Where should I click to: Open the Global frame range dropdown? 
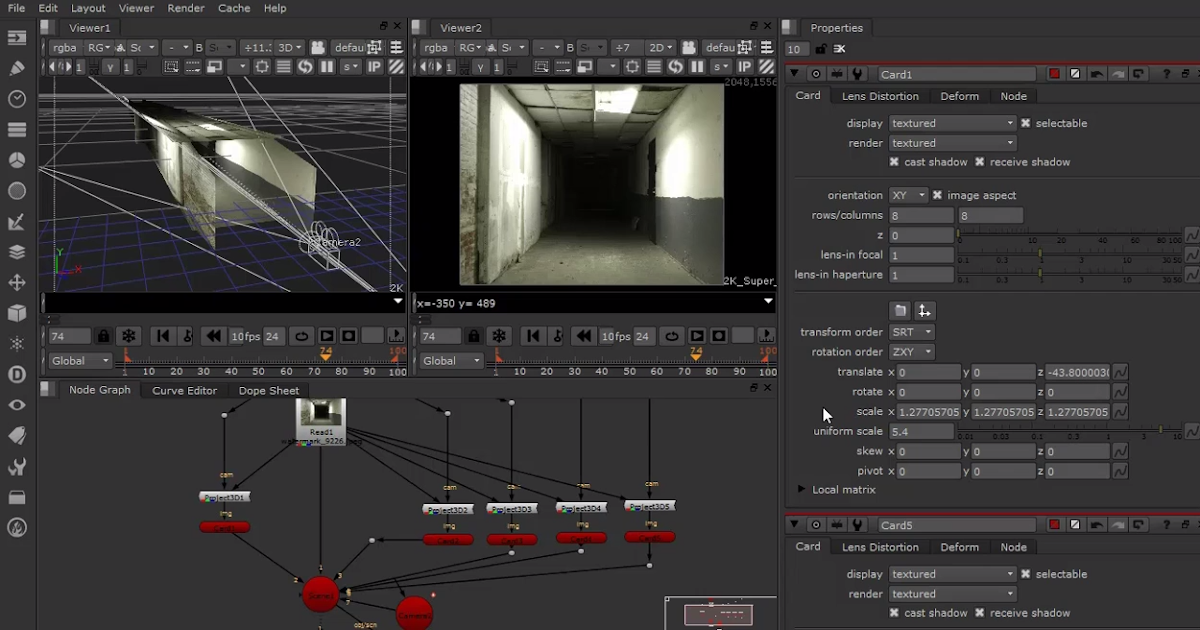79,360
